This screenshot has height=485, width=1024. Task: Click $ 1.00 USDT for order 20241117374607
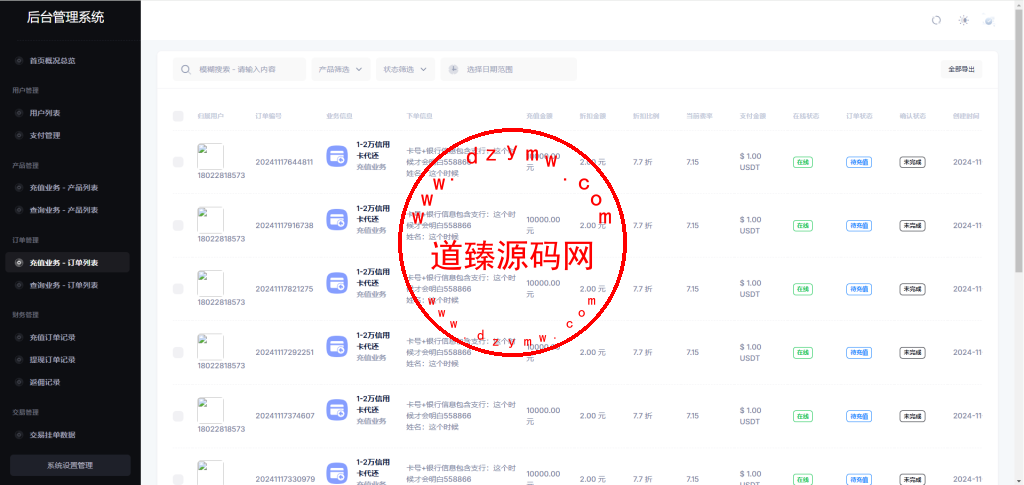click(751, 416)
